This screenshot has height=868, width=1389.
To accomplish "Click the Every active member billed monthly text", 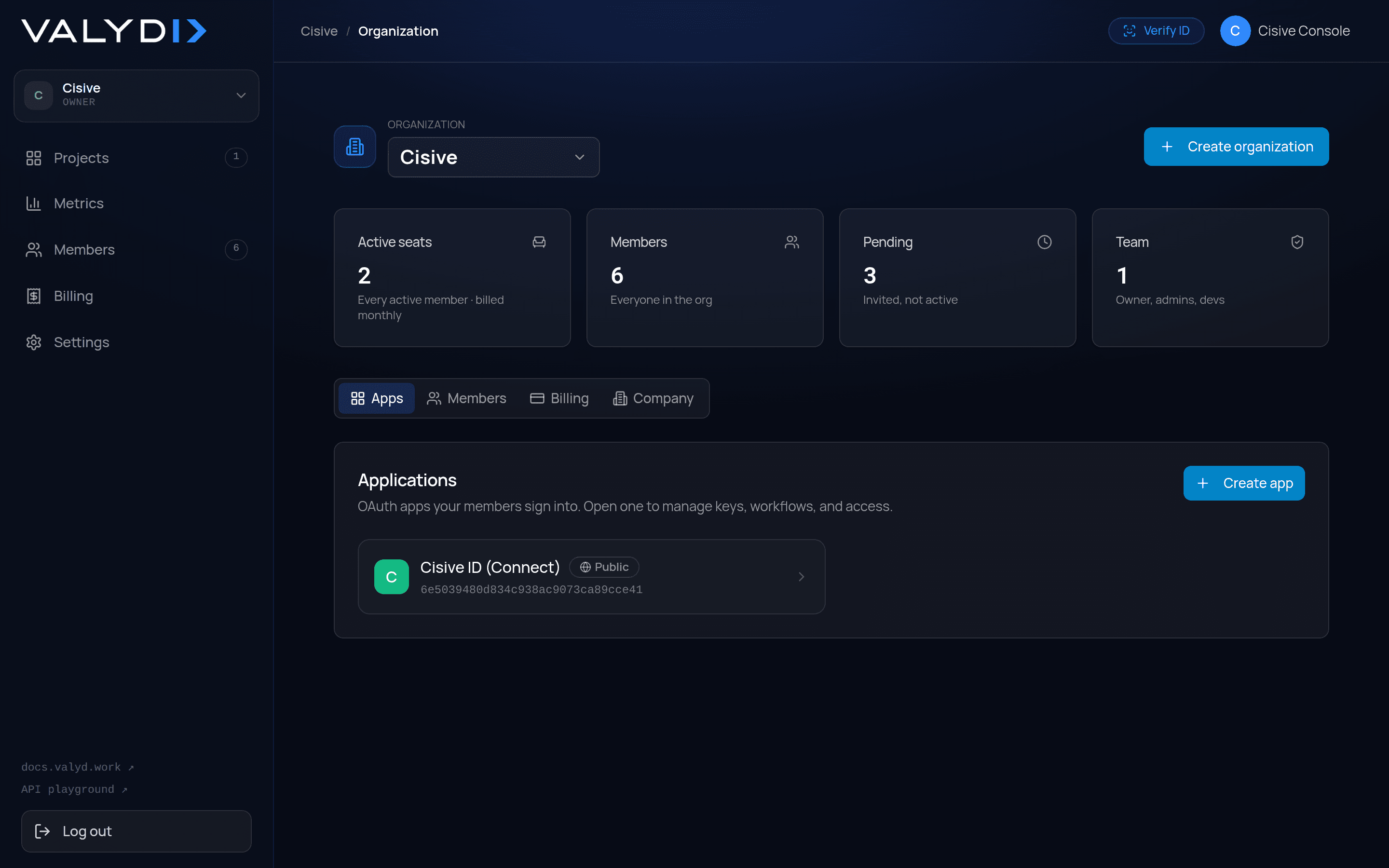I will click(431, 308).
